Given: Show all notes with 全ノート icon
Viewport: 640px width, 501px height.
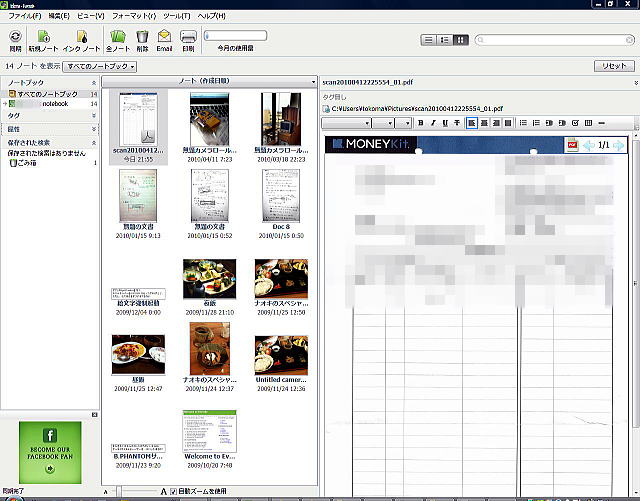Looking at the screenshot, I should point(116,38).
